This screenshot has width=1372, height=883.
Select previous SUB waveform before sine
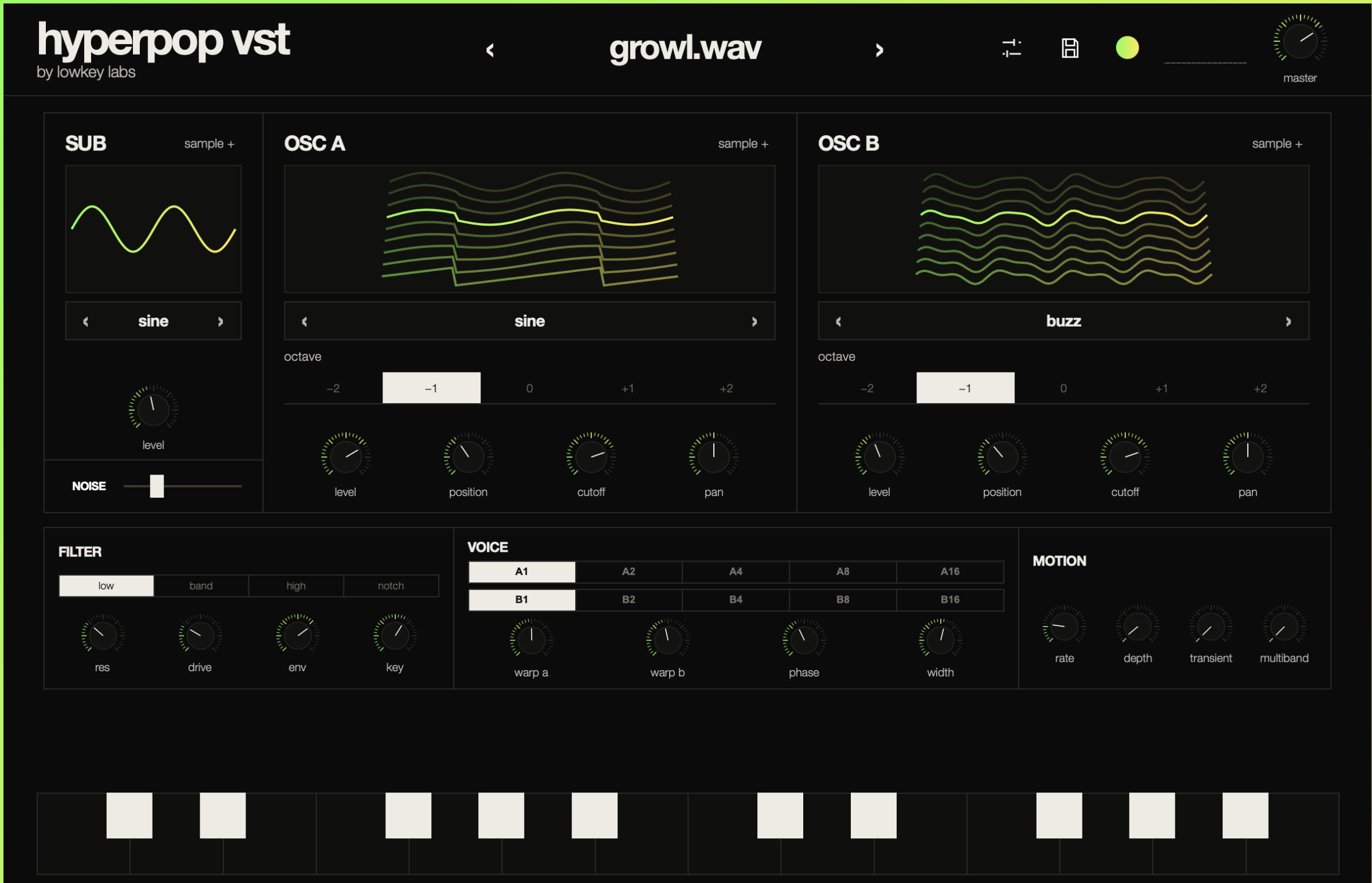pos(86,321)
